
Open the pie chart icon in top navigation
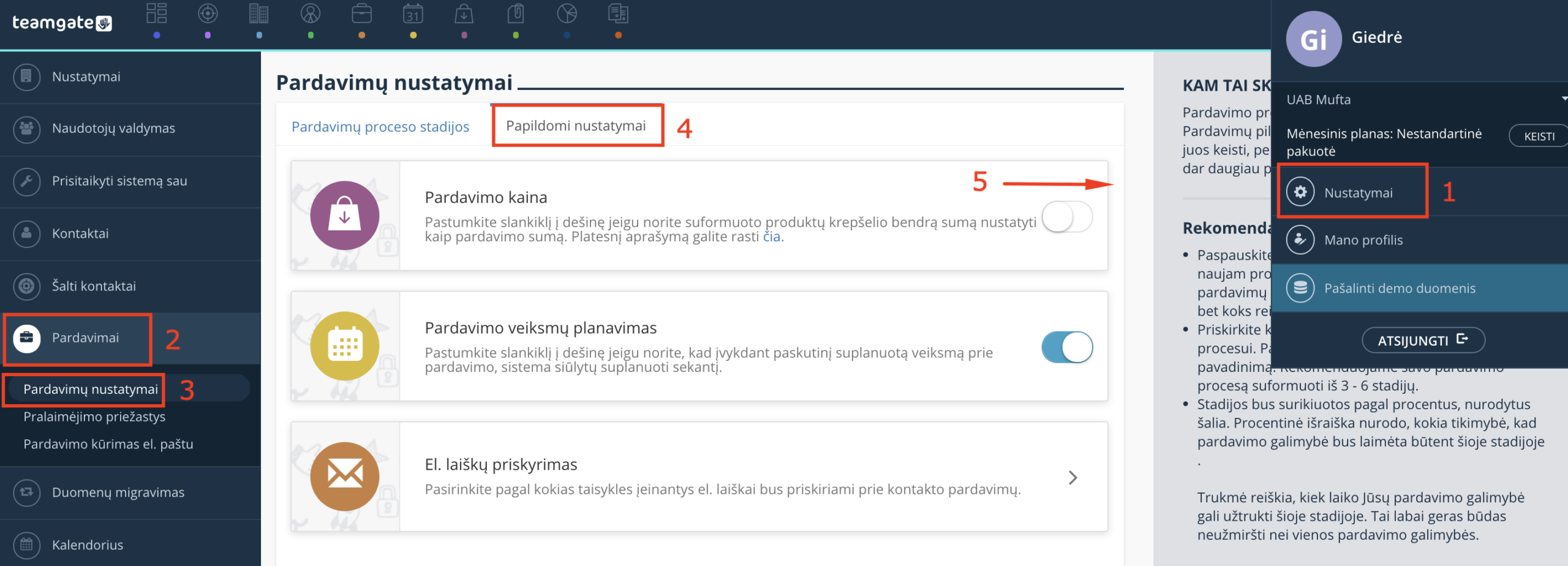tap(567, 13)
